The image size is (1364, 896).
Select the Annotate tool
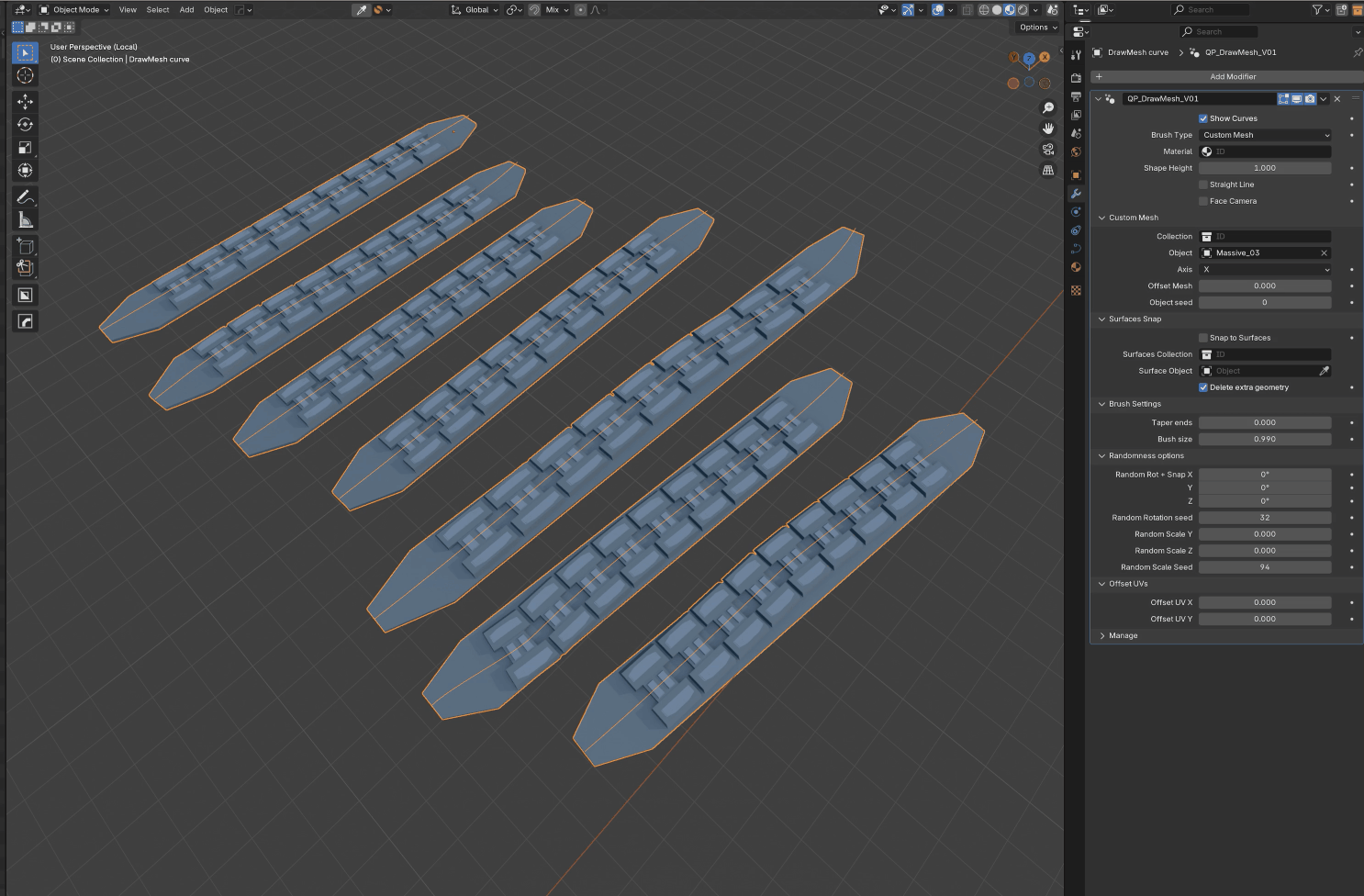pyautogui.click(x=25, y=196)
